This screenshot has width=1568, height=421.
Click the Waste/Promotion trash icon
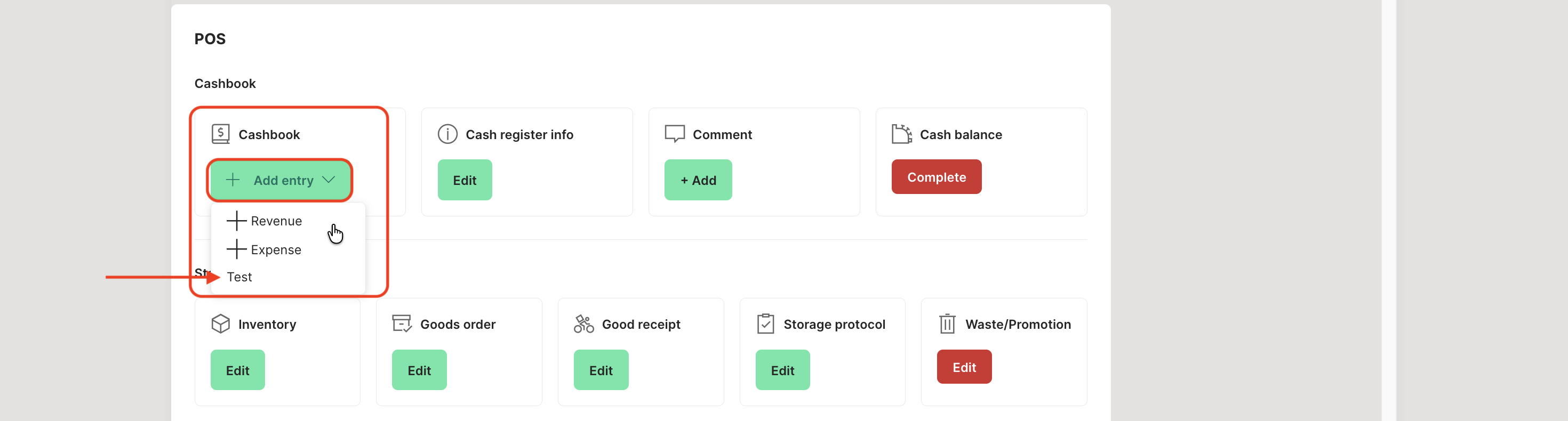pos(947,323)
